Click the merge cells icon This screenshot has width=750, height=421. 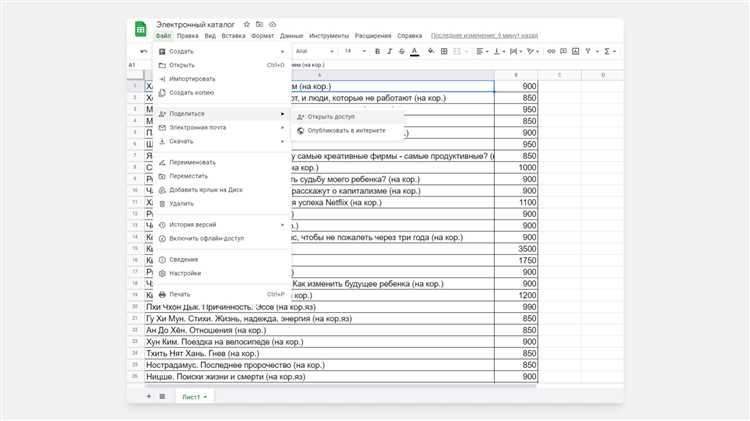[457, 51]
